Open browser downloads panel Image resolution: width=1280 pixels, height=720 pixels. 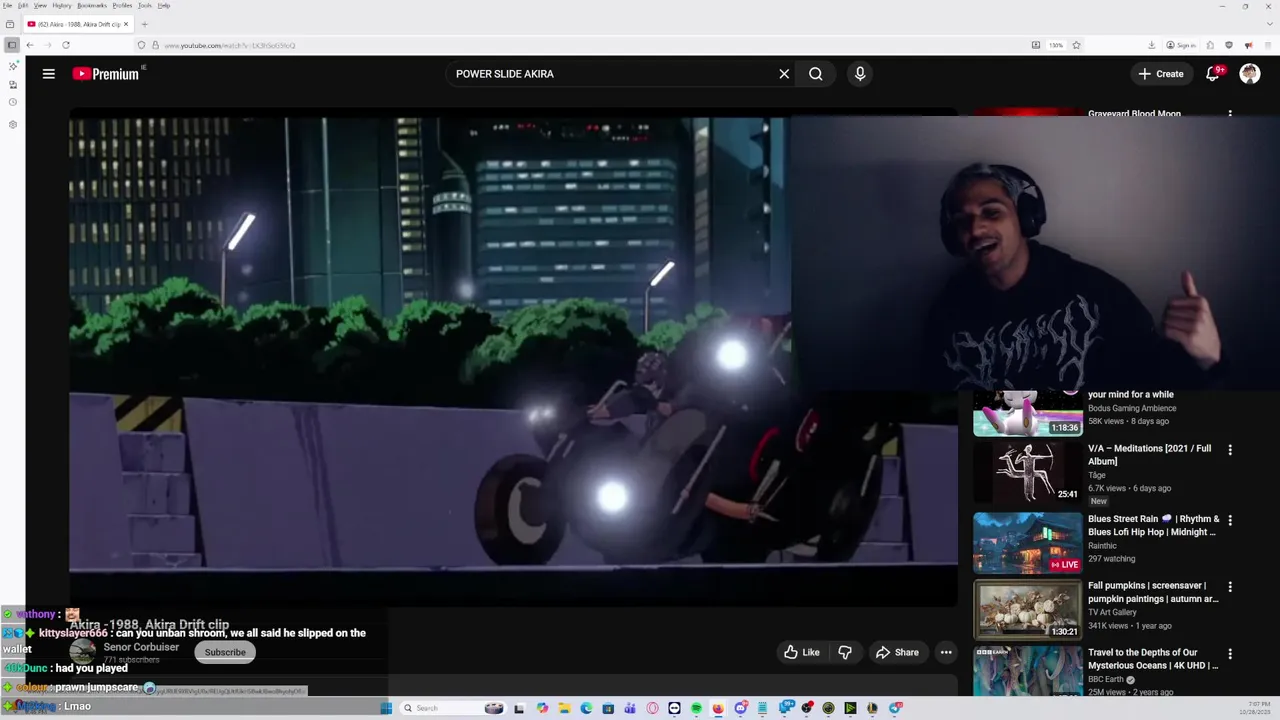tap(1152, 45)
